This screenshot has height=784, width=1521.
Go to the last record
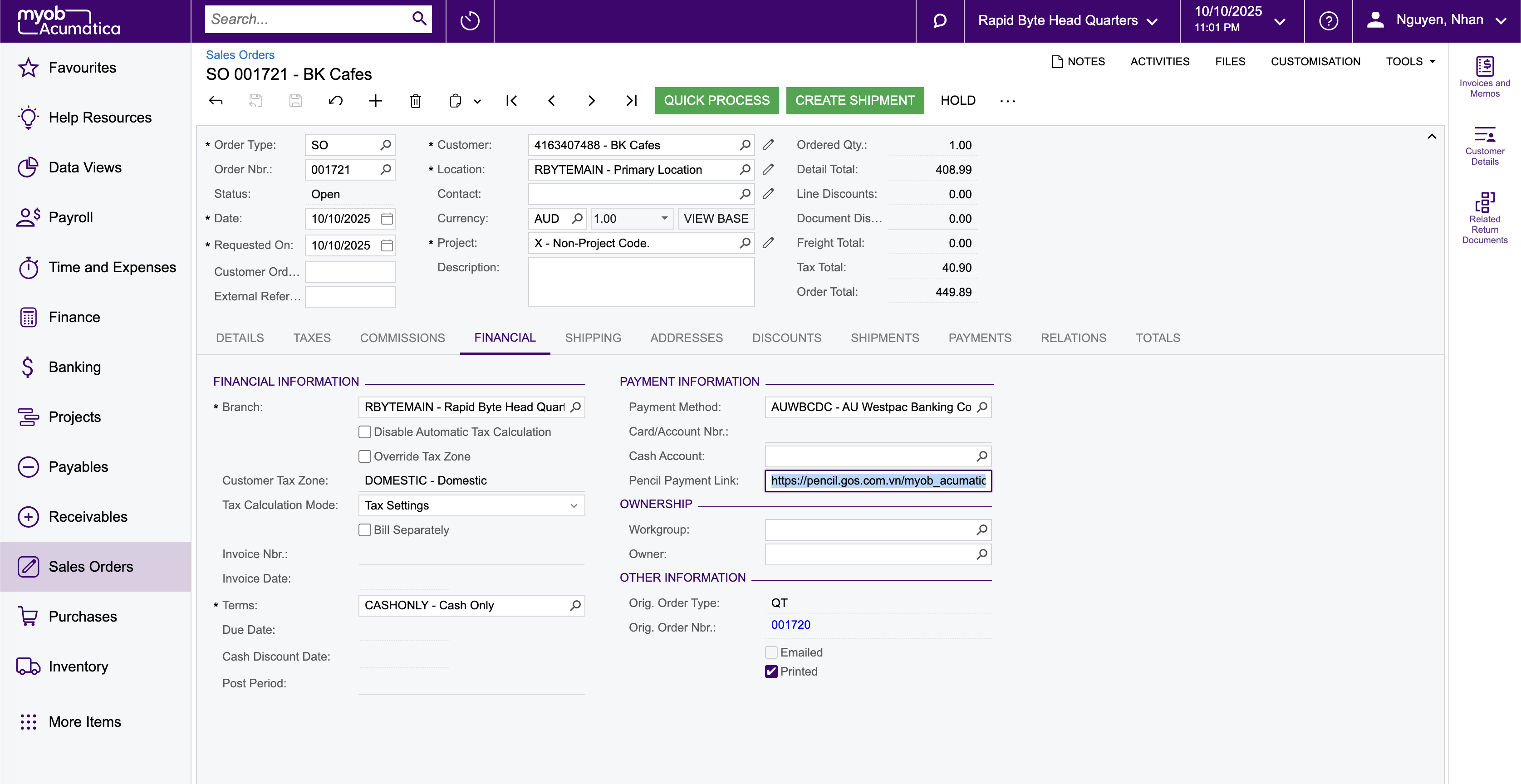631,101
